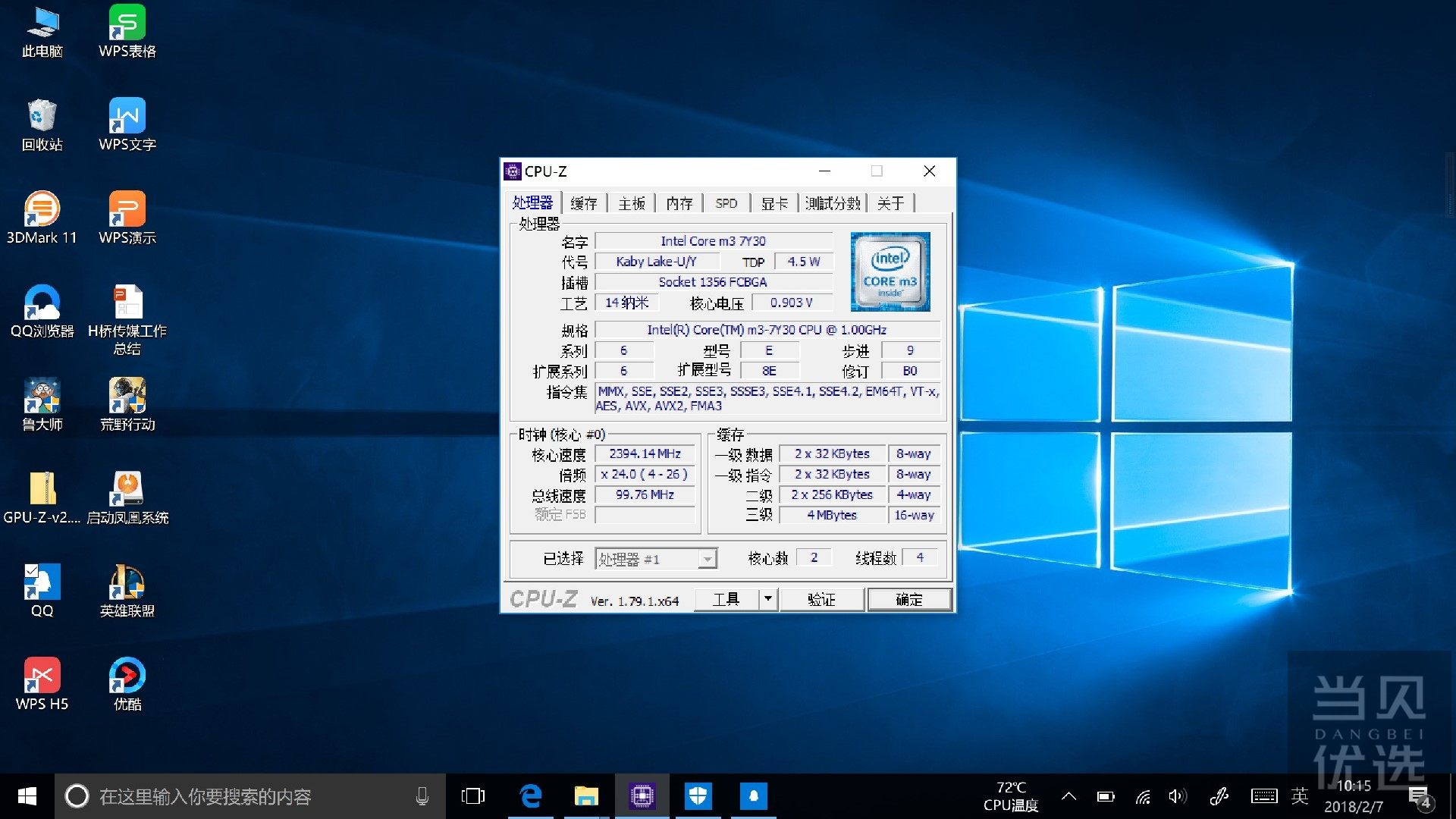This screenshot has height=819, width=1456.
Task: Open 启动凤凰系统 desktop shortcut
Action: coord(127,498)
